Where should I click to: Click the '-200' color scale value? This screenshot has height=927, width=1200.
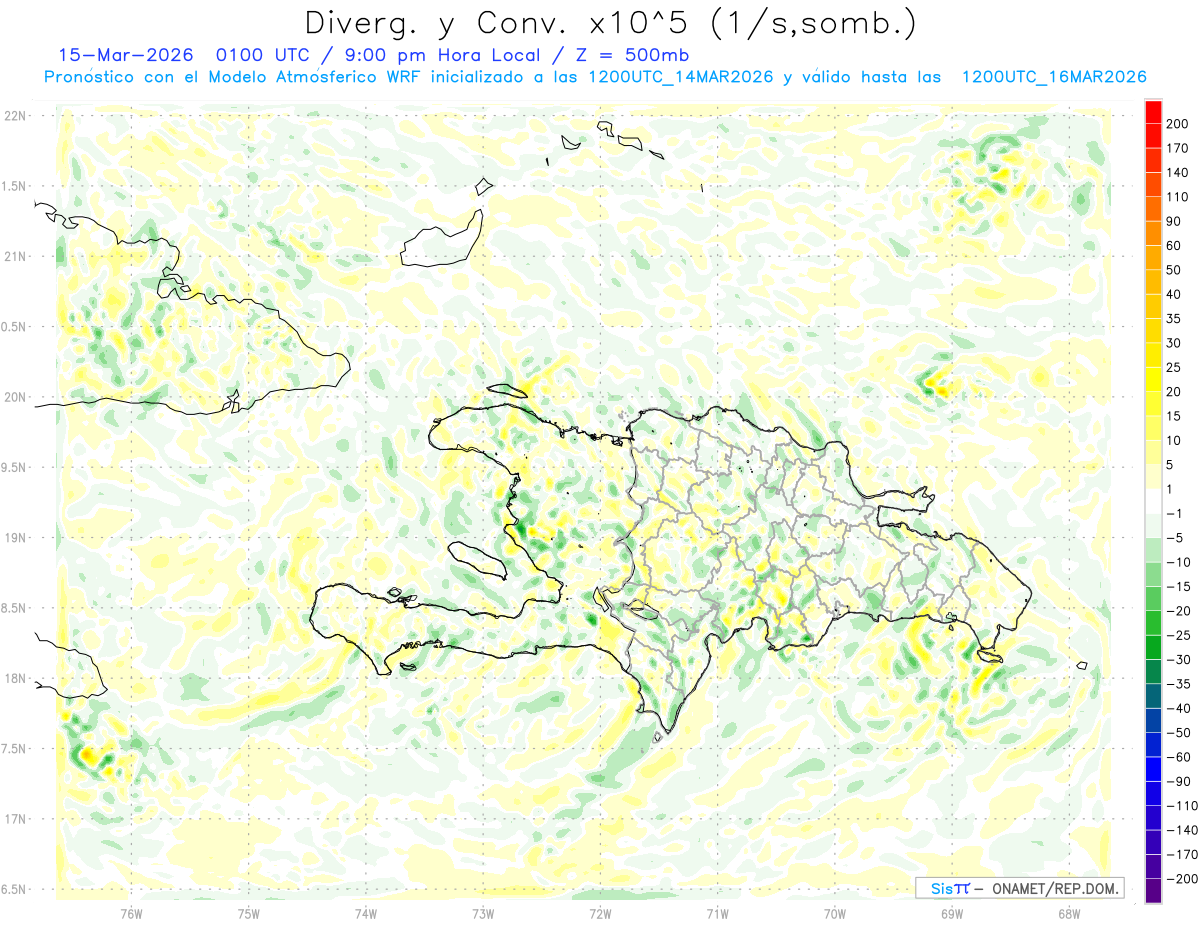click(x=1182, y=879)
